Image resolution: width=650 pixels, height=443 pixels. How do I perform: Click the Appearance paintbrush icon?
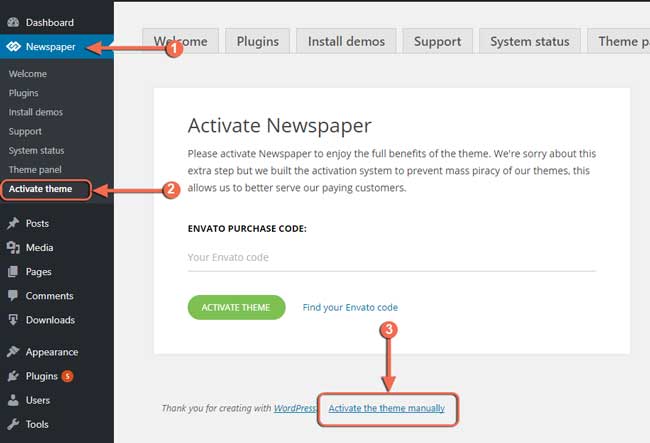13,352
